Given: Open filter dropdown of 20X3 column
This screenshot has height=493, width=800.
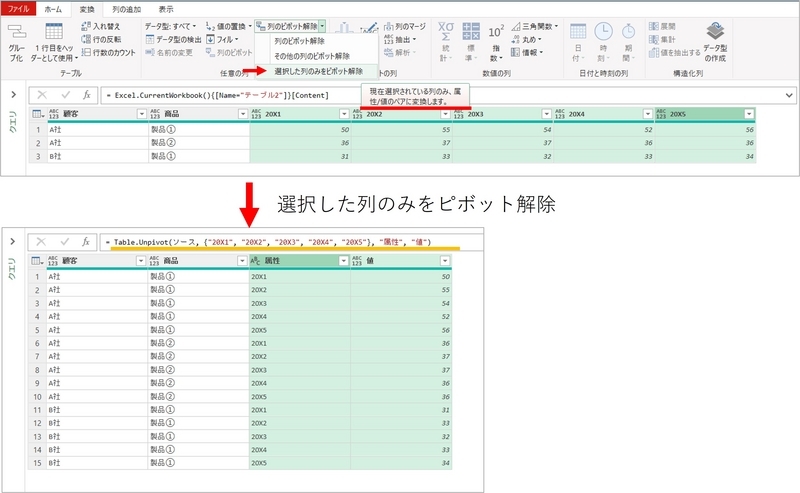Looking at the screenshot, I should click(546, 114).
